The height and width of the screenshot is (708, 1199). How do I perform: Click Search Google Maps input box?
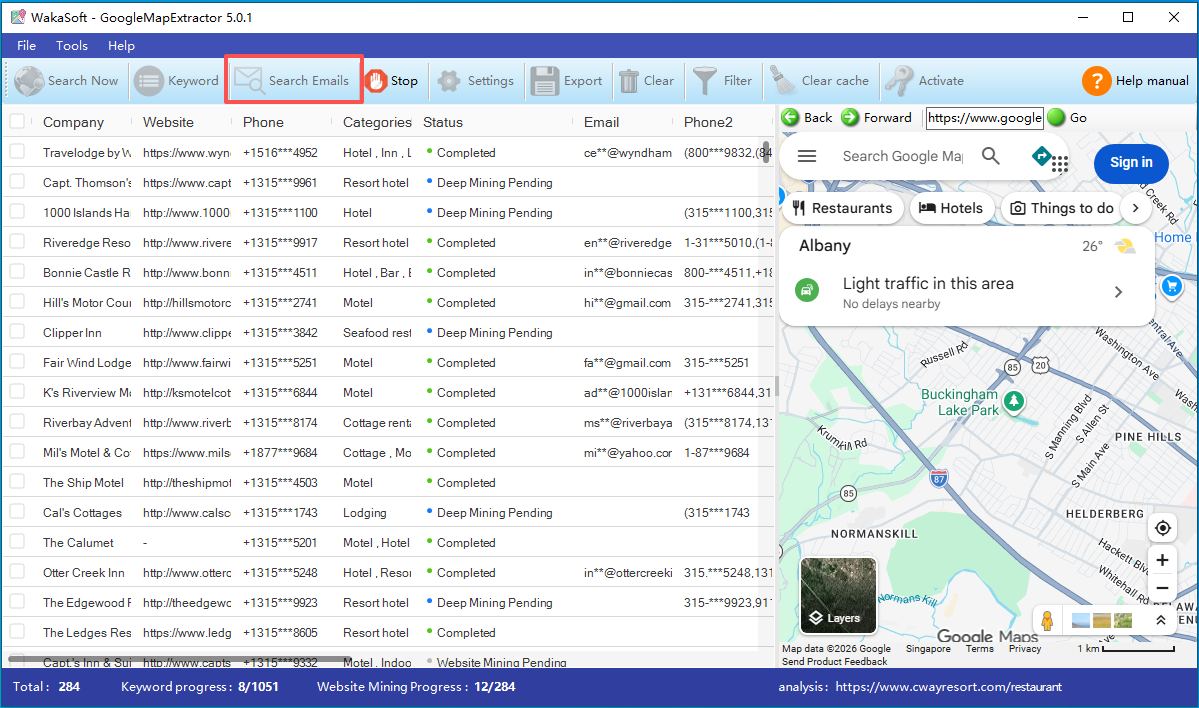[902, 156]
